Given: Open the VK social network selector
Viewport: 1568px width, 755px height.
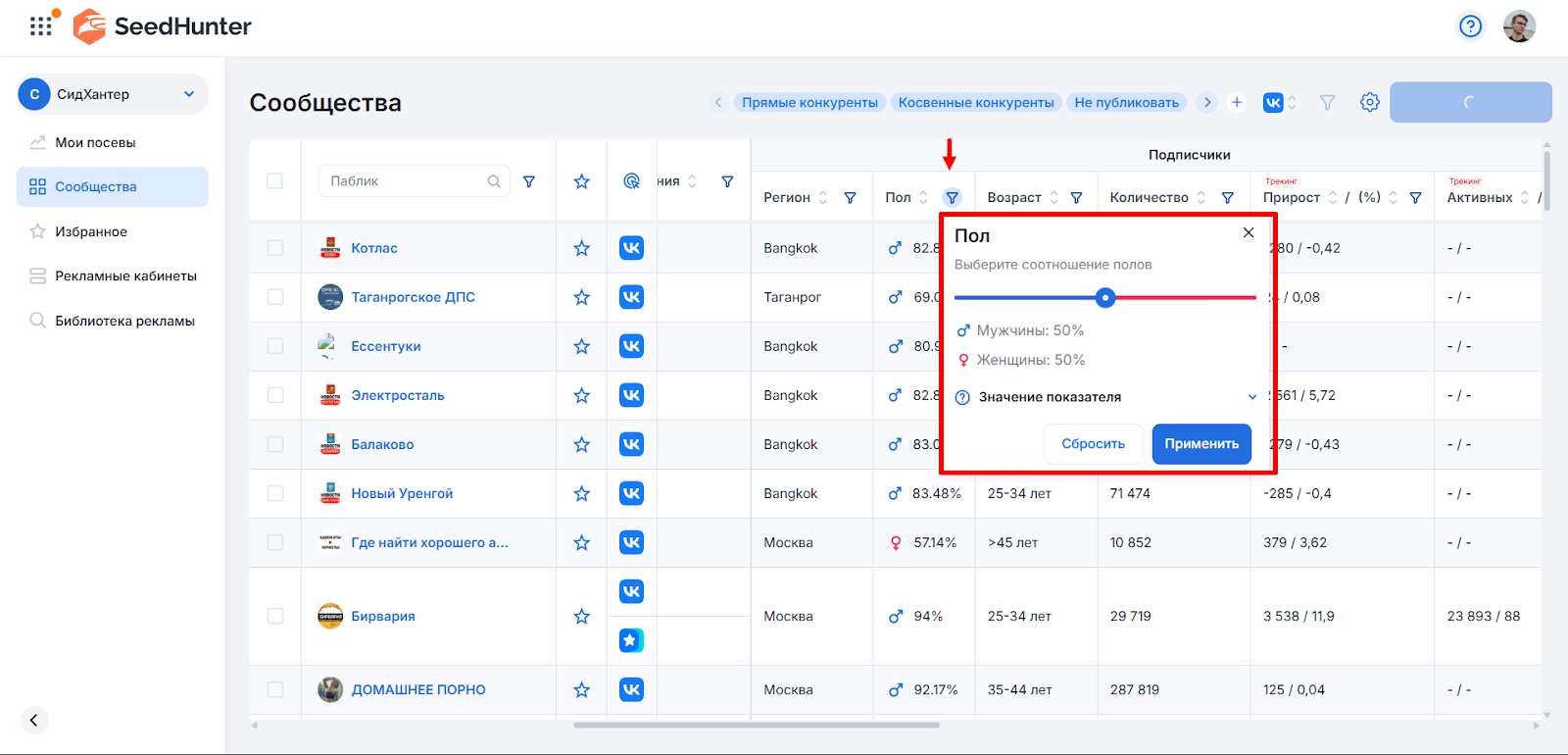Looking at the screenshot, I should pos(1280,102).
